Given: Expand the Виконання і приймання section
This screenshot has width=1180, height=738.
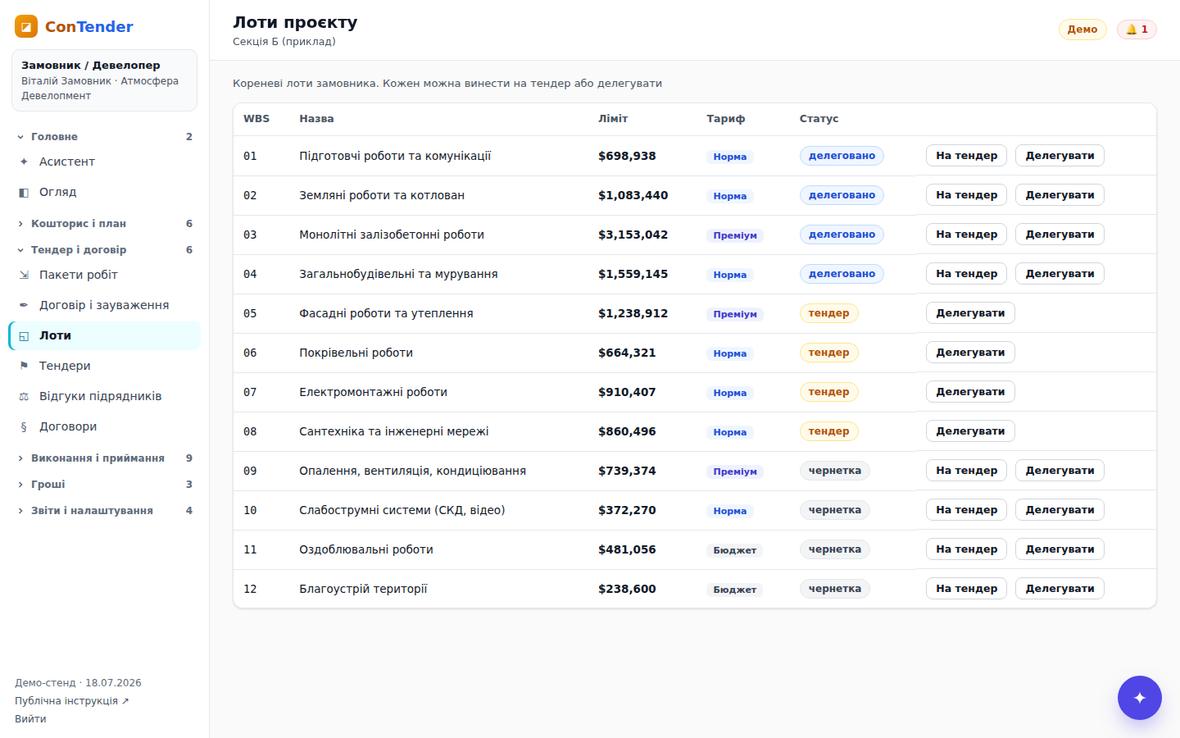Looking at the screenshot, I should 105,458.
